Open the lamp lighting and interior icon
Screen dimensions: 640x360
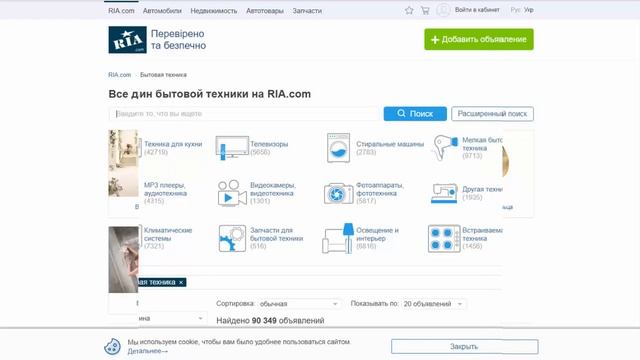point(338,238)
